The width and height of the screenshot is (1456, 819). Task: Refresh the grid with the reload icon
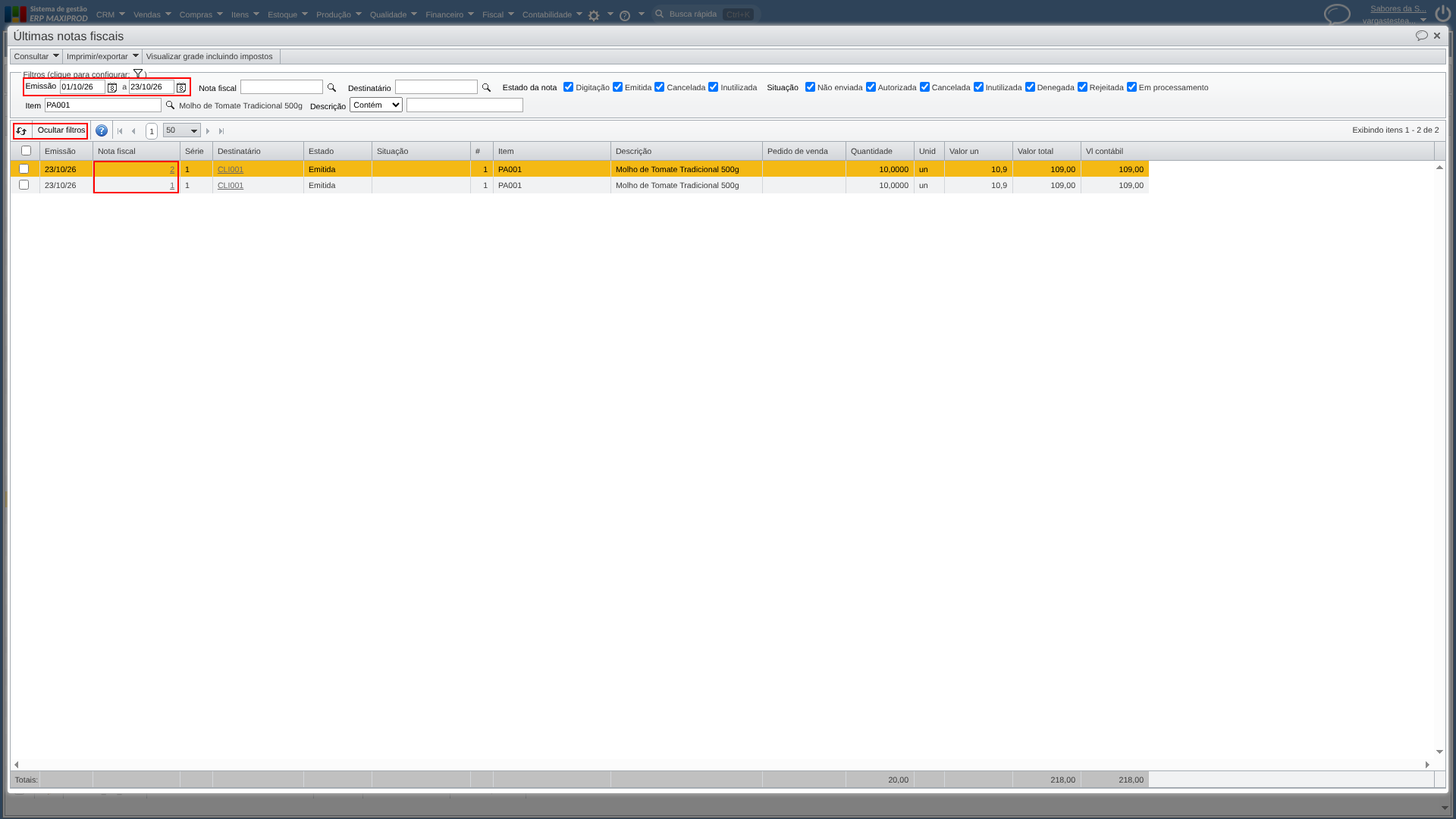(22, 131)
